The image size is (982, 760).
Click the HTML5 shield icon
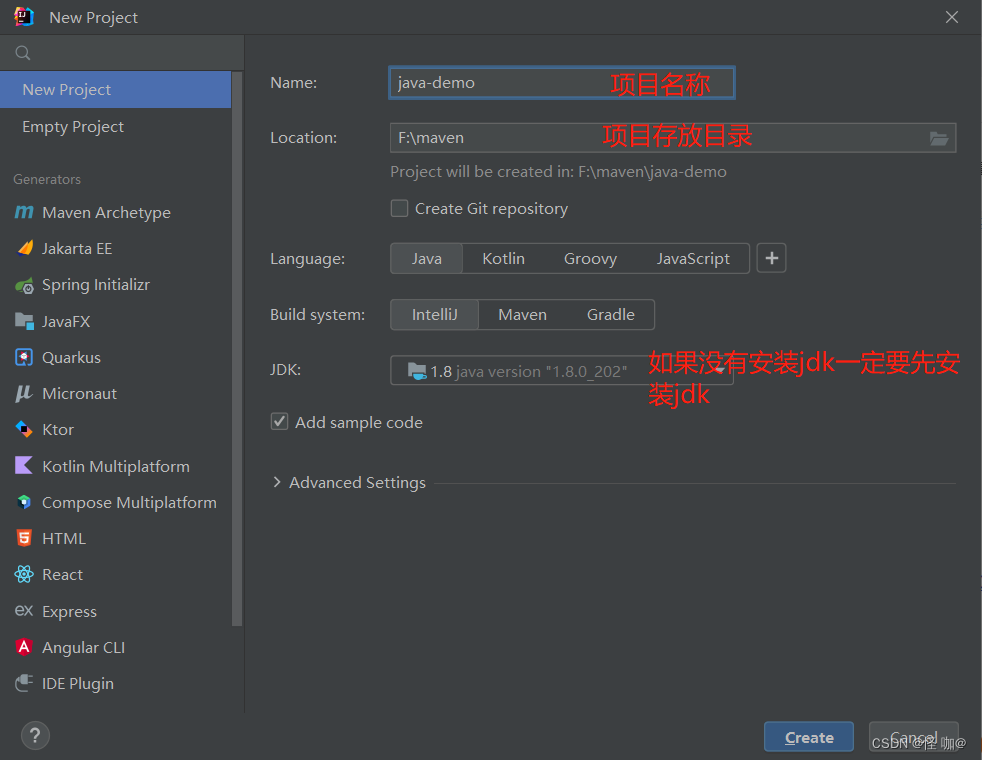coord(24,538)
